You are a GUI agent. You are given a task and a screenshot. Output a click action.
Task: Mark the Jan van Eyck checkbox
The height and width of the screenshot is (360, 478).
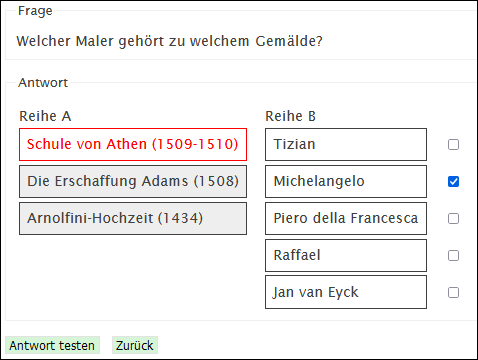453,293
